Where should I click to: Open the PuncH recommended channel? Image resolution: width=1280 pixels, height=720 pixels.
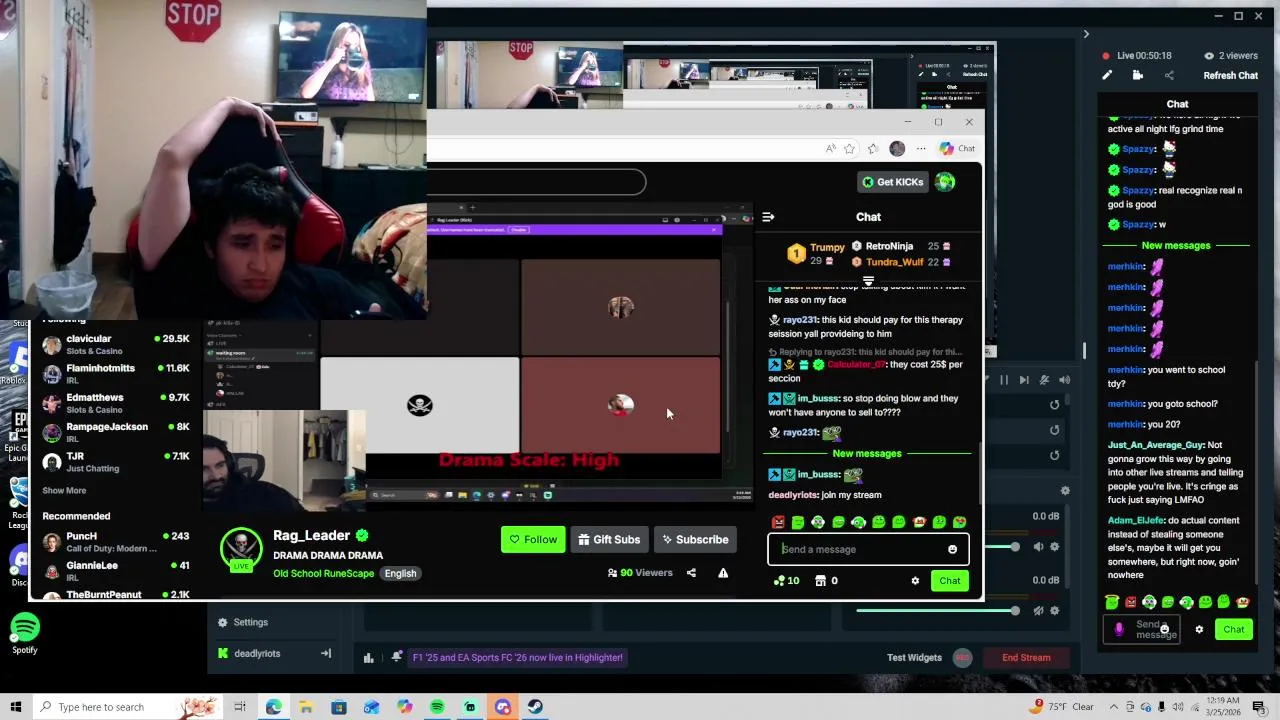[x=115, y=542]
